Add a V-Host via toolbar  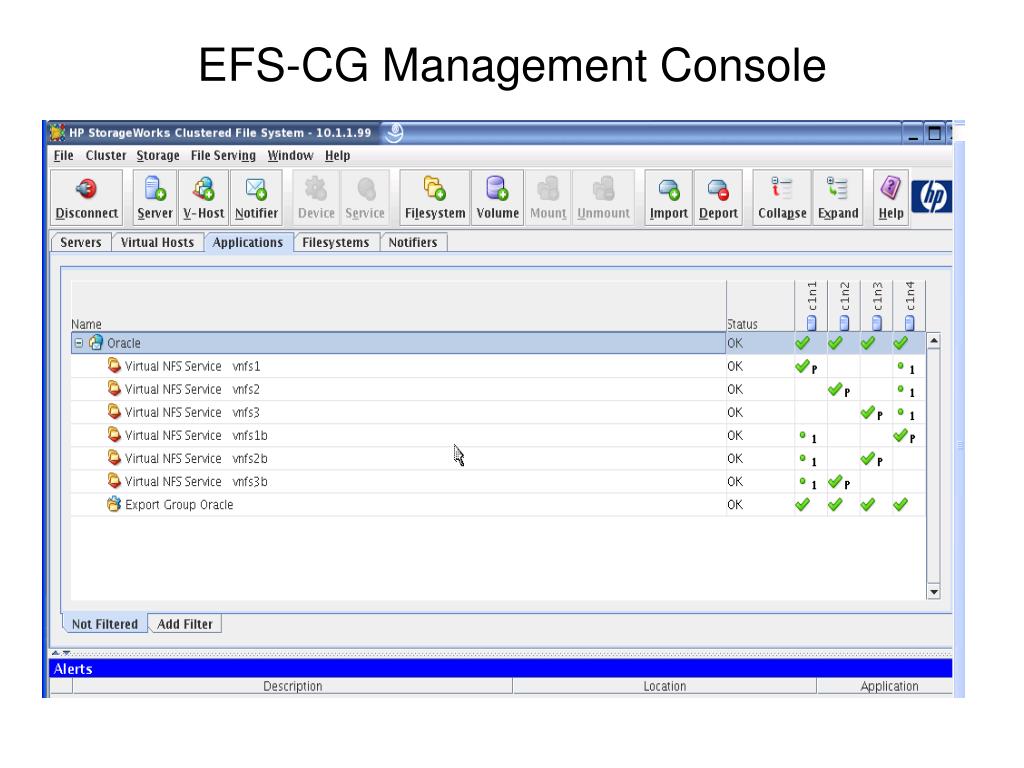coord(204,198)
